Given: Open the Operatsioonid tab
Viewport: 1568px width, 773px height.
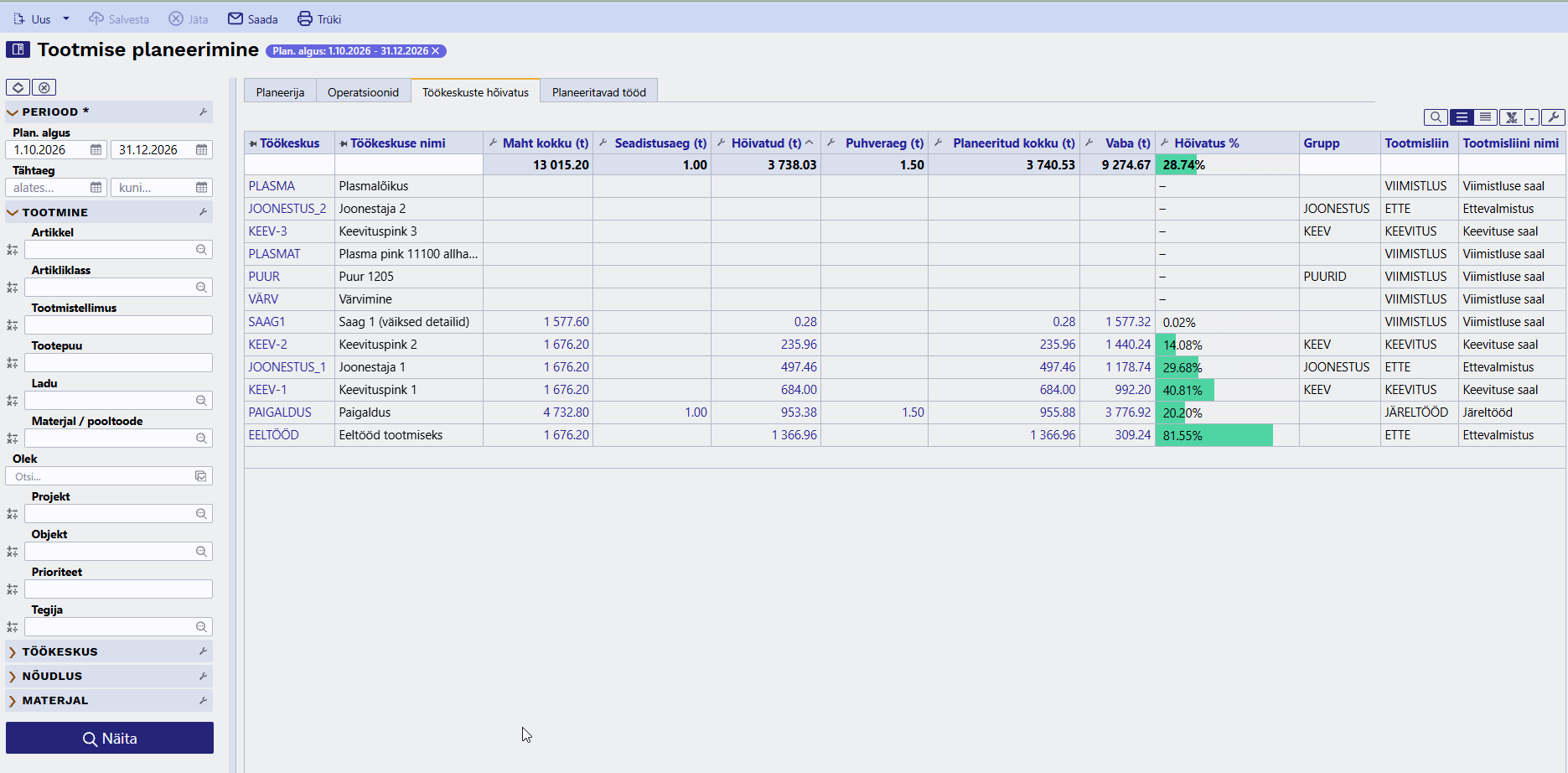Looking at the screenshot, I should 363,91.
